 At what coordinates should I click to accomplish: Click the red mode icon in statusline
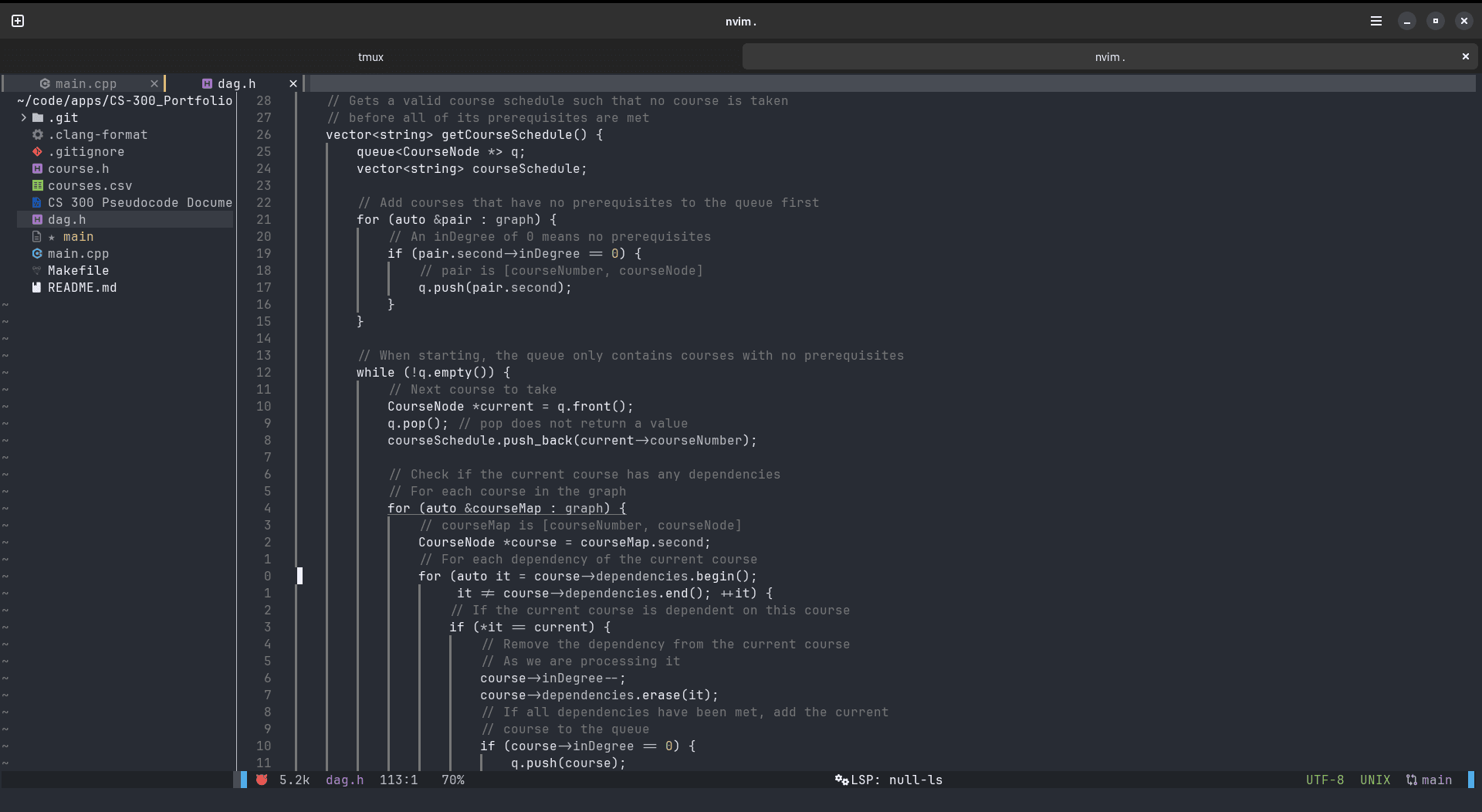coord(262,780)
